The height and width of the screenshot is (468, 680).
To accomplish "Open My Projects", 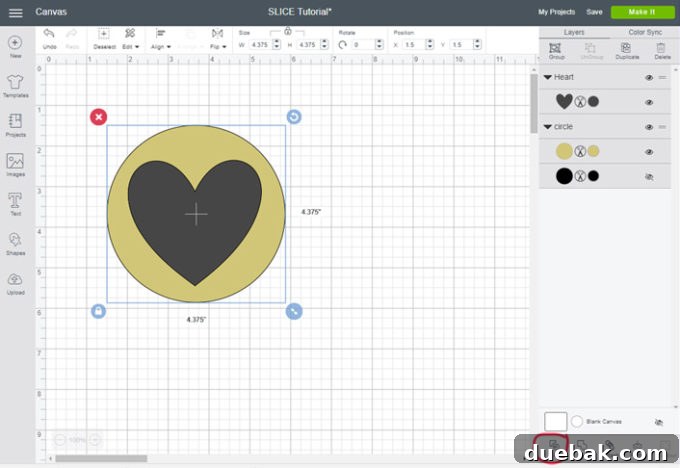I will pos(556,12).
